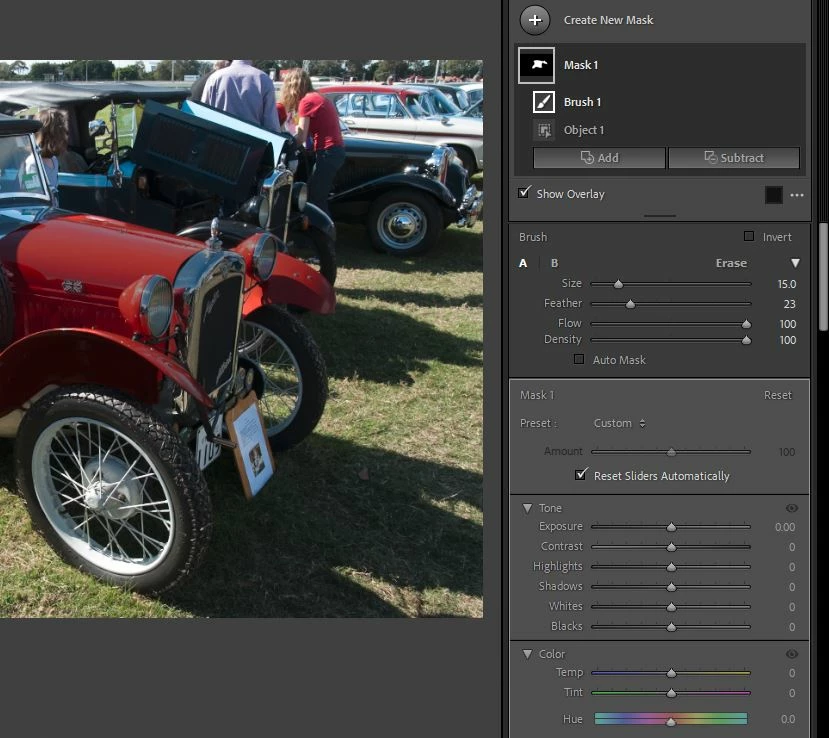Click the Hue value 0.0
Screen dimensions: 829x738
point(788,719)
